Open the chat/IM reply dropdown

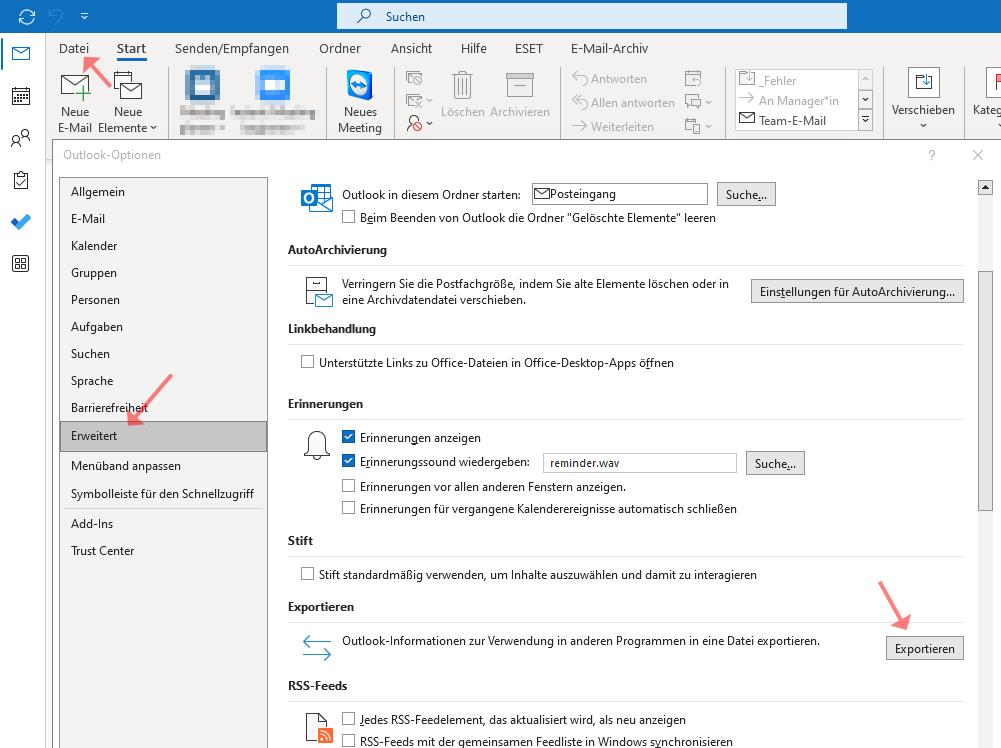(x=698, y=101)
